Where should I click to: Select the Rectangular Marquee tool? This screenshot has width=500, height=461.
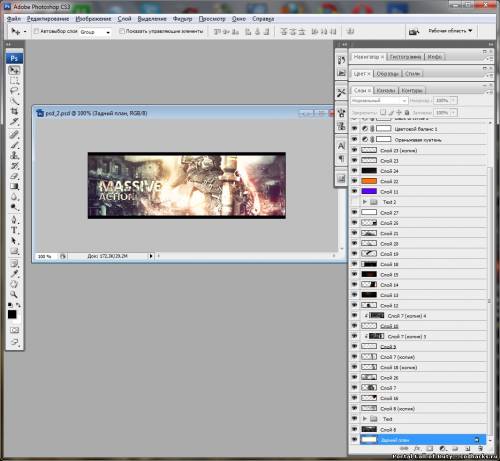click(x=14, y=81)
